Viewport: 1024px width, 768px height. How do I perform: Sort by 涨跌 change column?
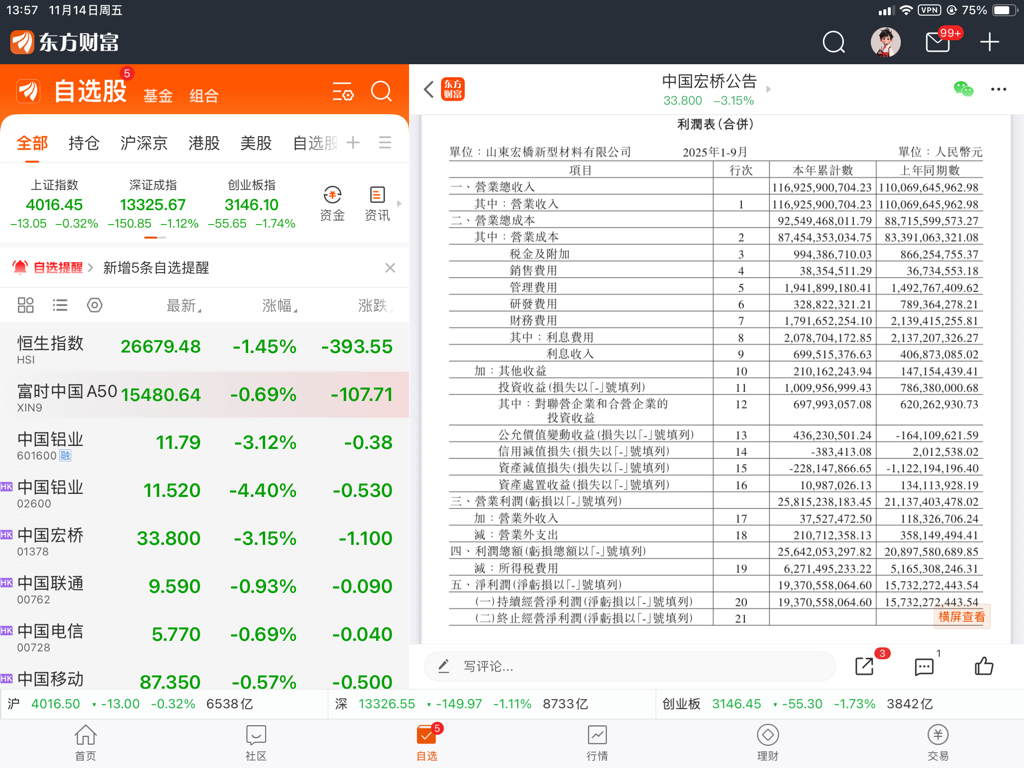(375, 306)
